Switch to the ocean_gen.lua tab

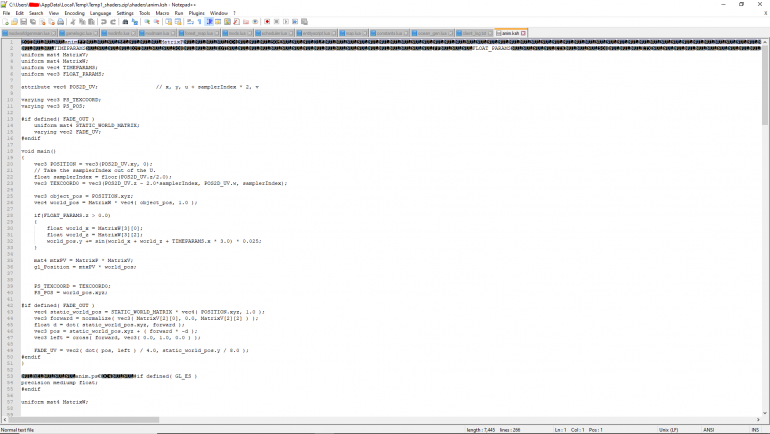pyautogui.click(x=432, y=33)
